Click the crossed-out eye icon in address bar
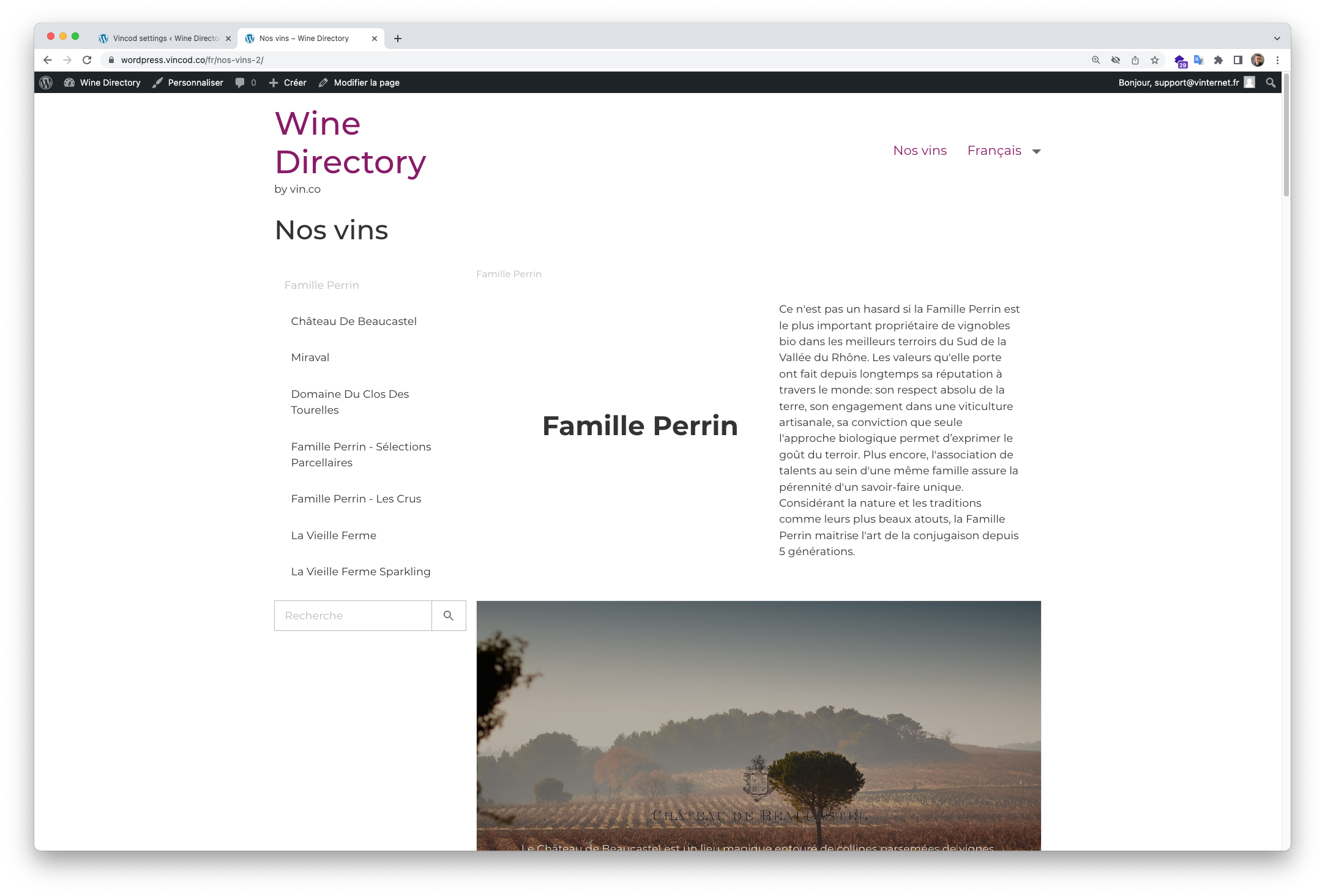This screenshot has height=896, width=1325. click(x=1116, y=60)
